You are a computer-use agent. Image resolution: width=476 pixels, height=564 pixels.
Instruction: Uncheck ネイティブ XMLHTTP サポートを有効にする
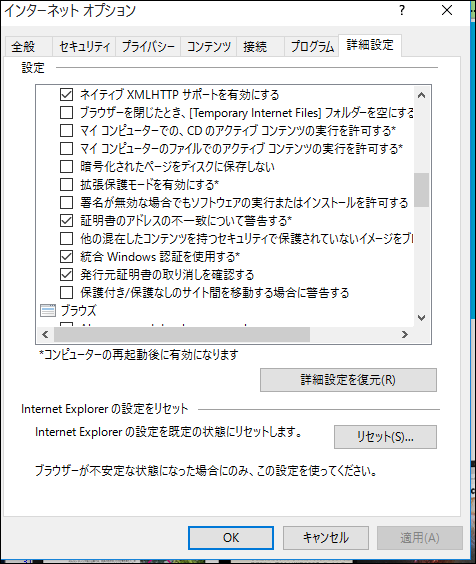tap(66, 95)
